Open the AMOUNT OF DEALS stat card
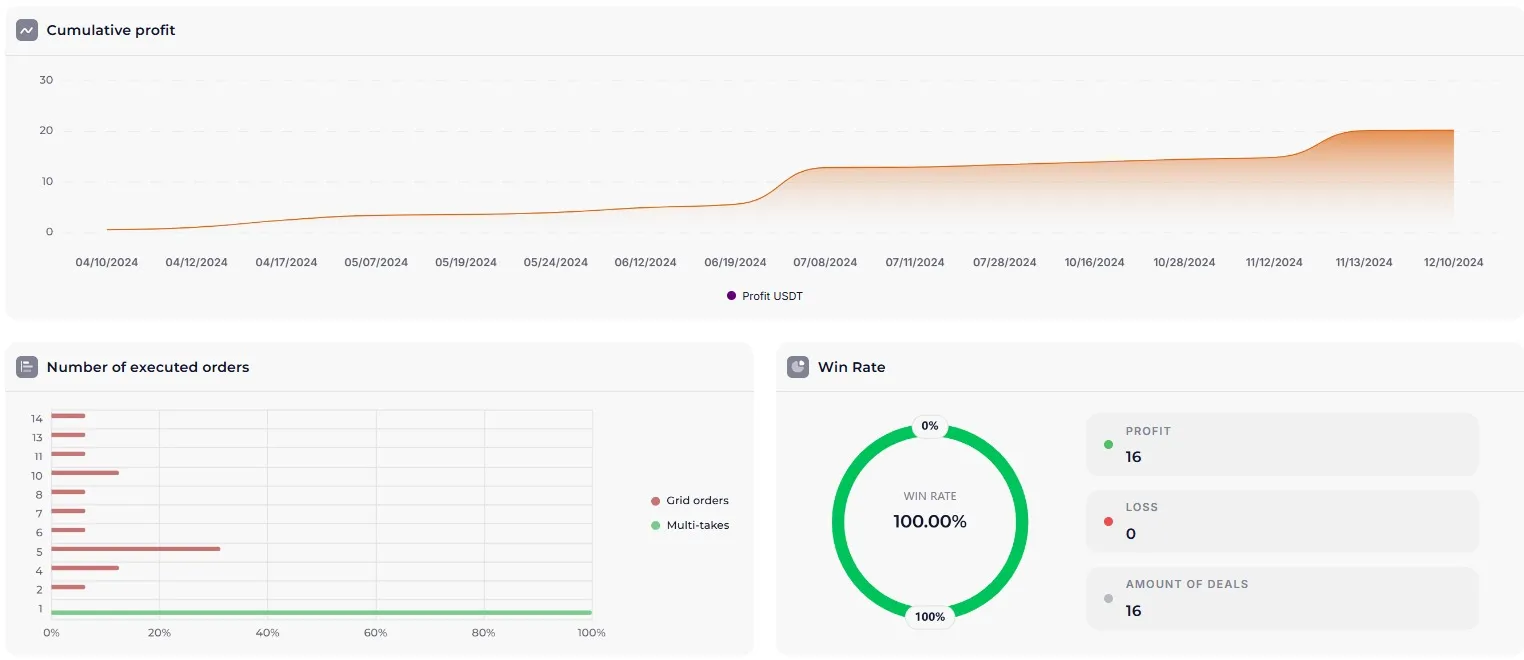Viewport: 1524px width, 660px height. 1282,598
